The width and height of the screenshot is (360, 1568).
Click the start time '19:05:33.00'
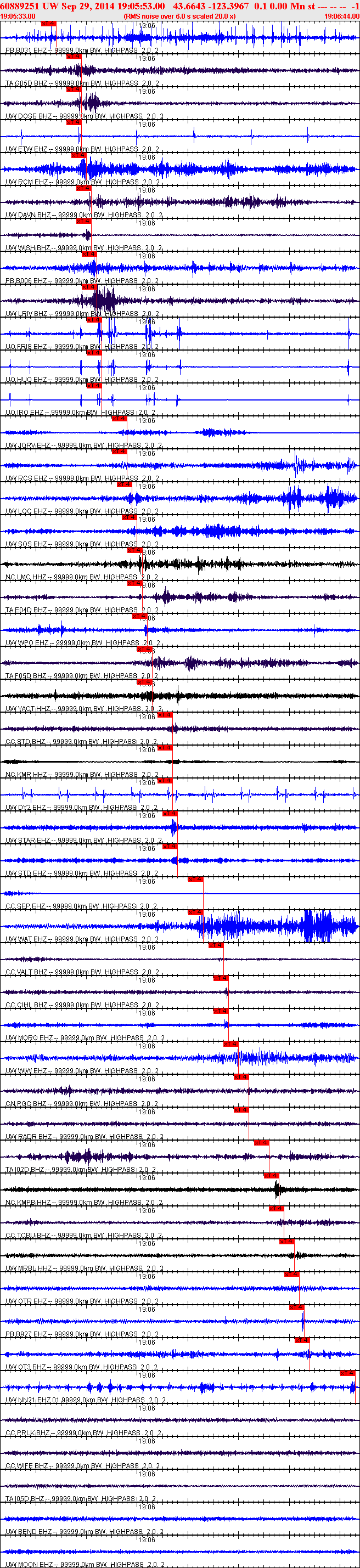click(18, 16)
